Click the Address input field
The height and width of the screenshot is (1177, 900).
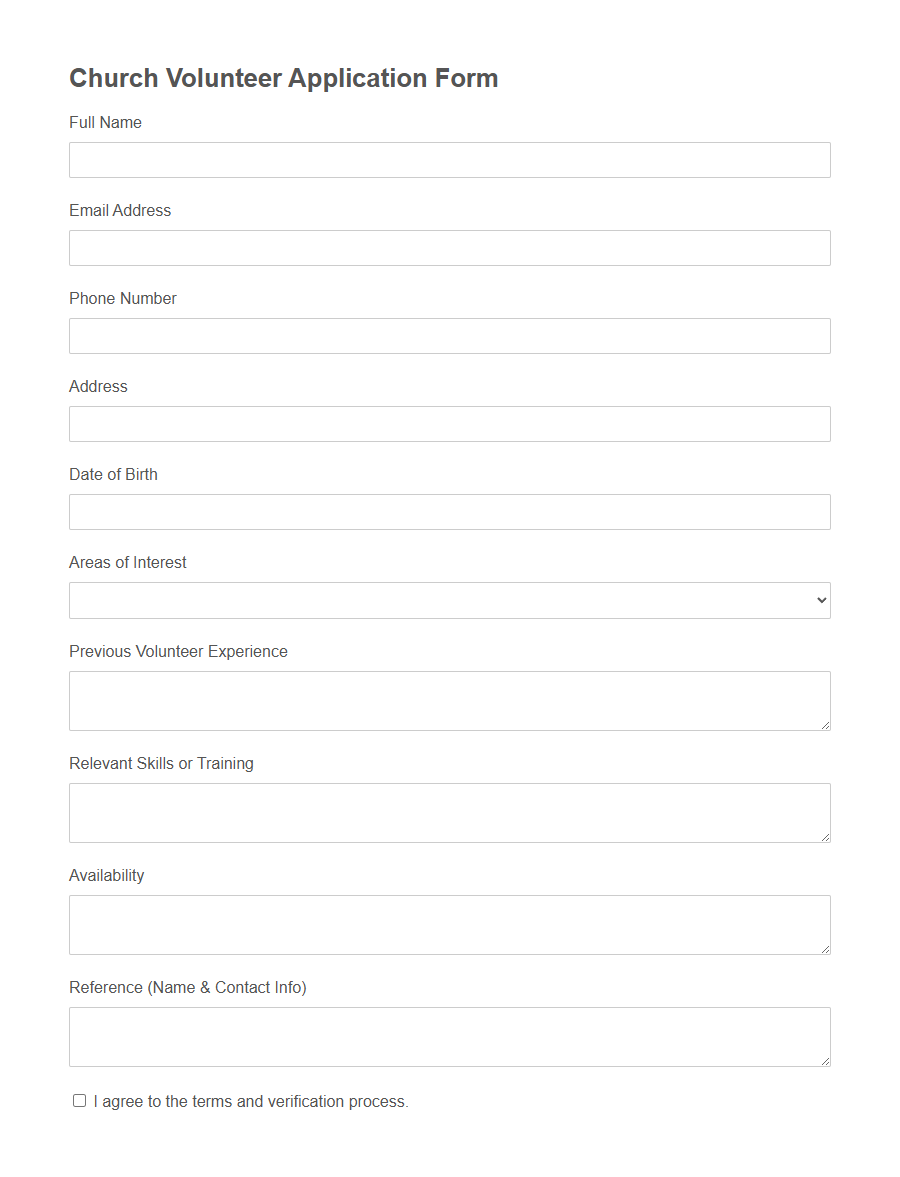(449, 423)
